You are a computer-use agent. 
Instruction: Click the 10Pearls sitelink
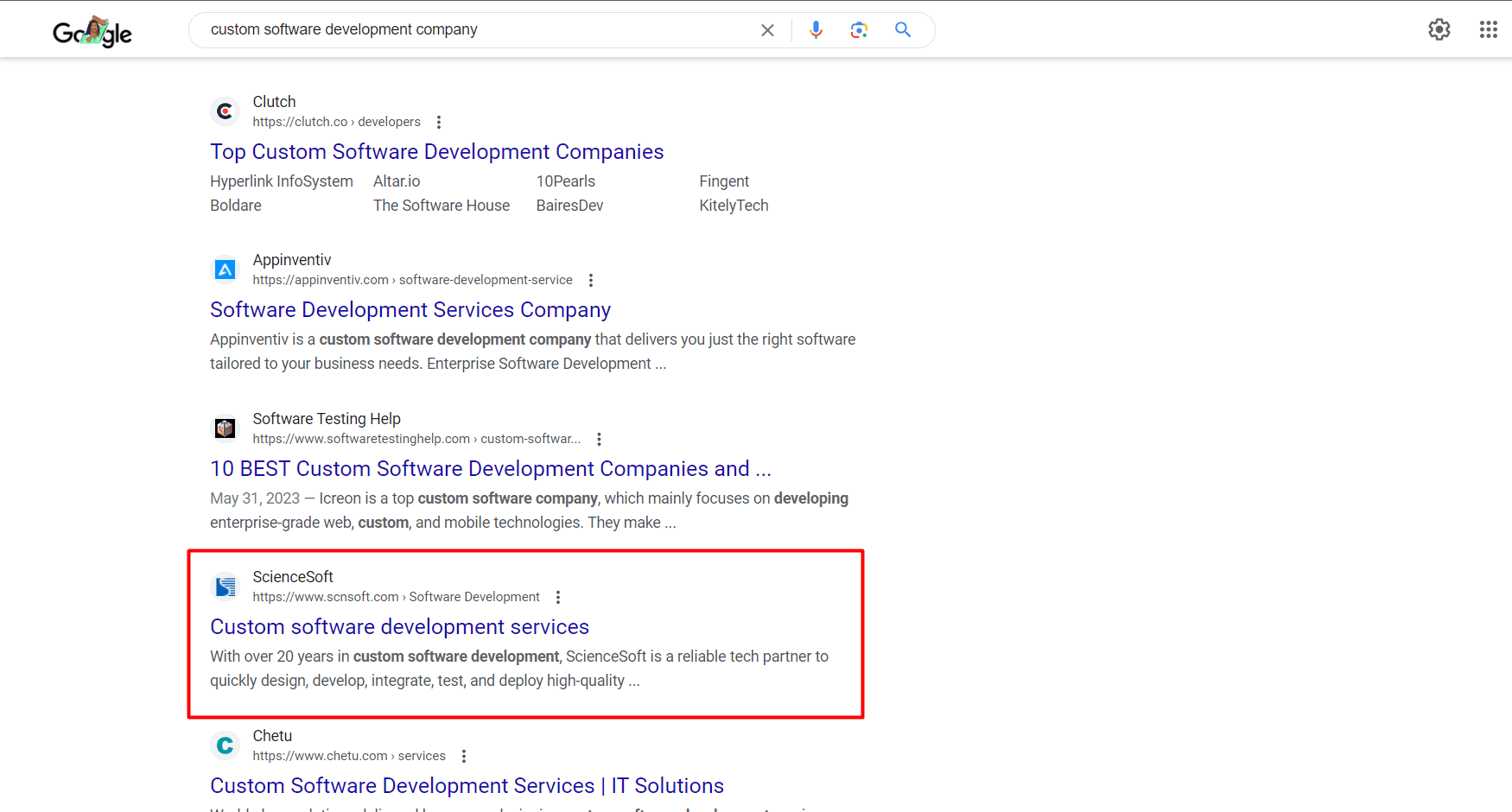coord(566,181)
